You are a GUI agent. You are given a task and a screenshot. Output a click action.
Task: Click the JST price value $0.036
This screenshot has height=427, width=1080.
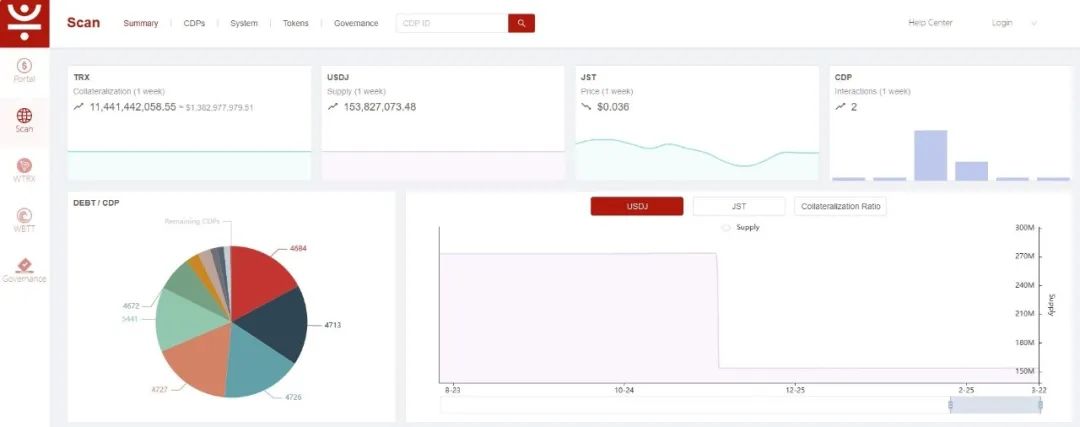tap(613, 107)
